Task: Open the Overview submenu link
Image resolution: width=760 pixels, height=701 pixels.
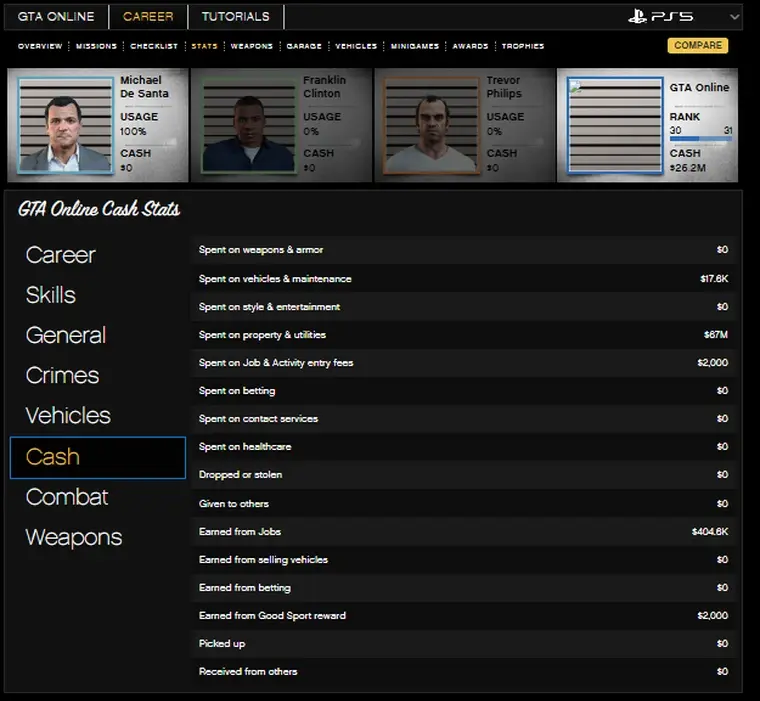Action: pyautogui.click(x=40, y=46)
